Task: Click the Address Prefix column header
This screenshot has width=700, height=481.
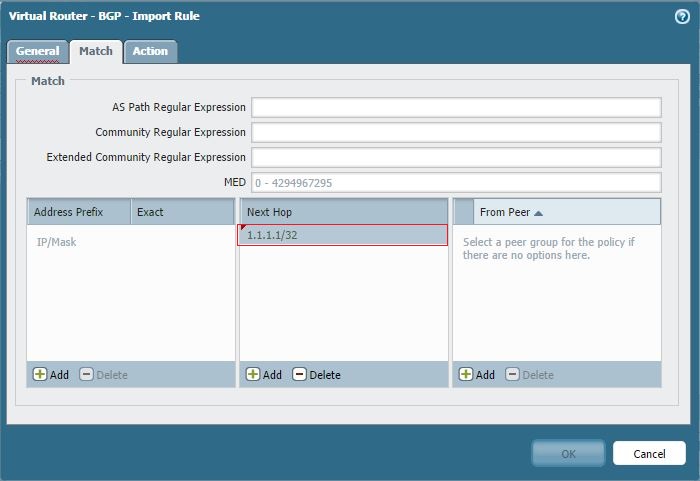Action: (79, 212)
